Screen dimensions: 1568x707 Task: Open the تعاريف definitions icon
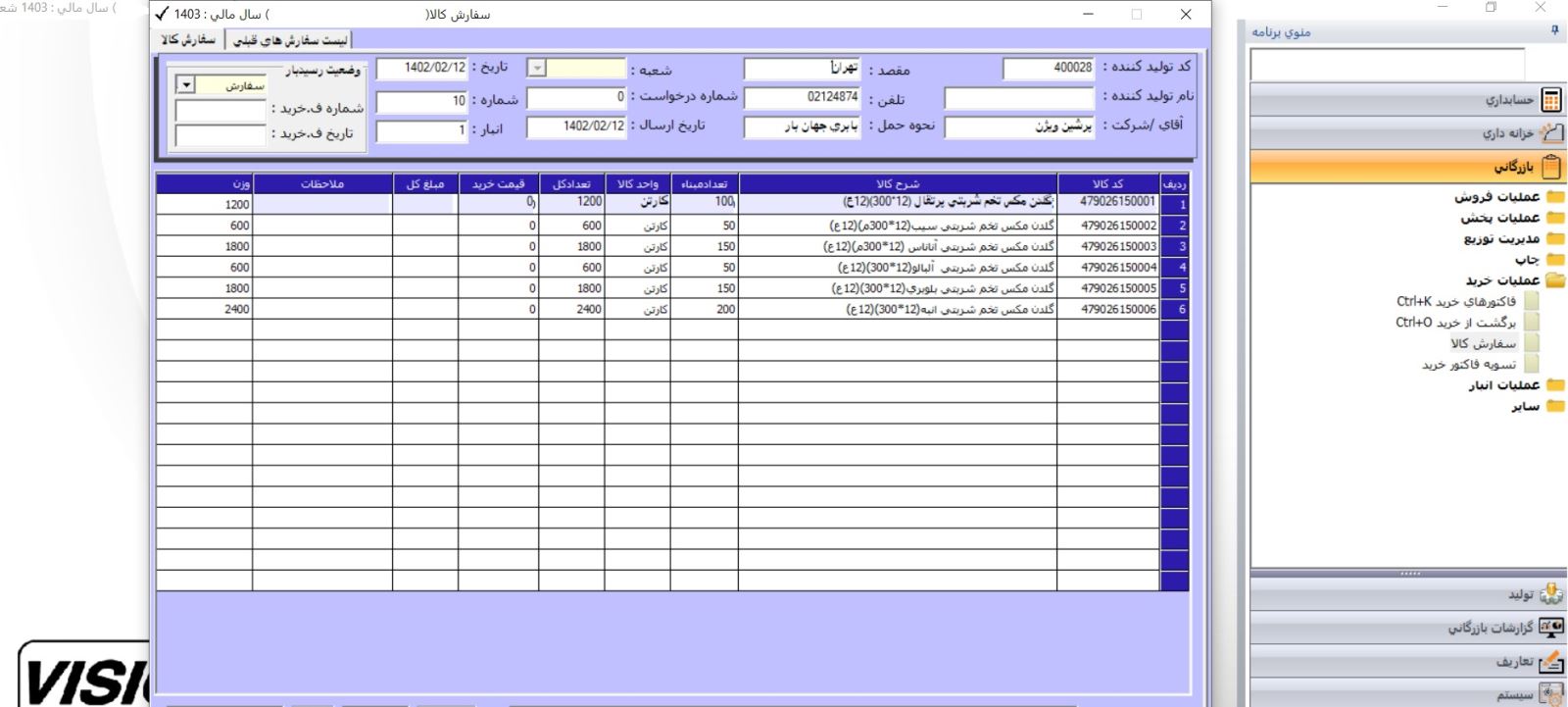pos(1551,661)
